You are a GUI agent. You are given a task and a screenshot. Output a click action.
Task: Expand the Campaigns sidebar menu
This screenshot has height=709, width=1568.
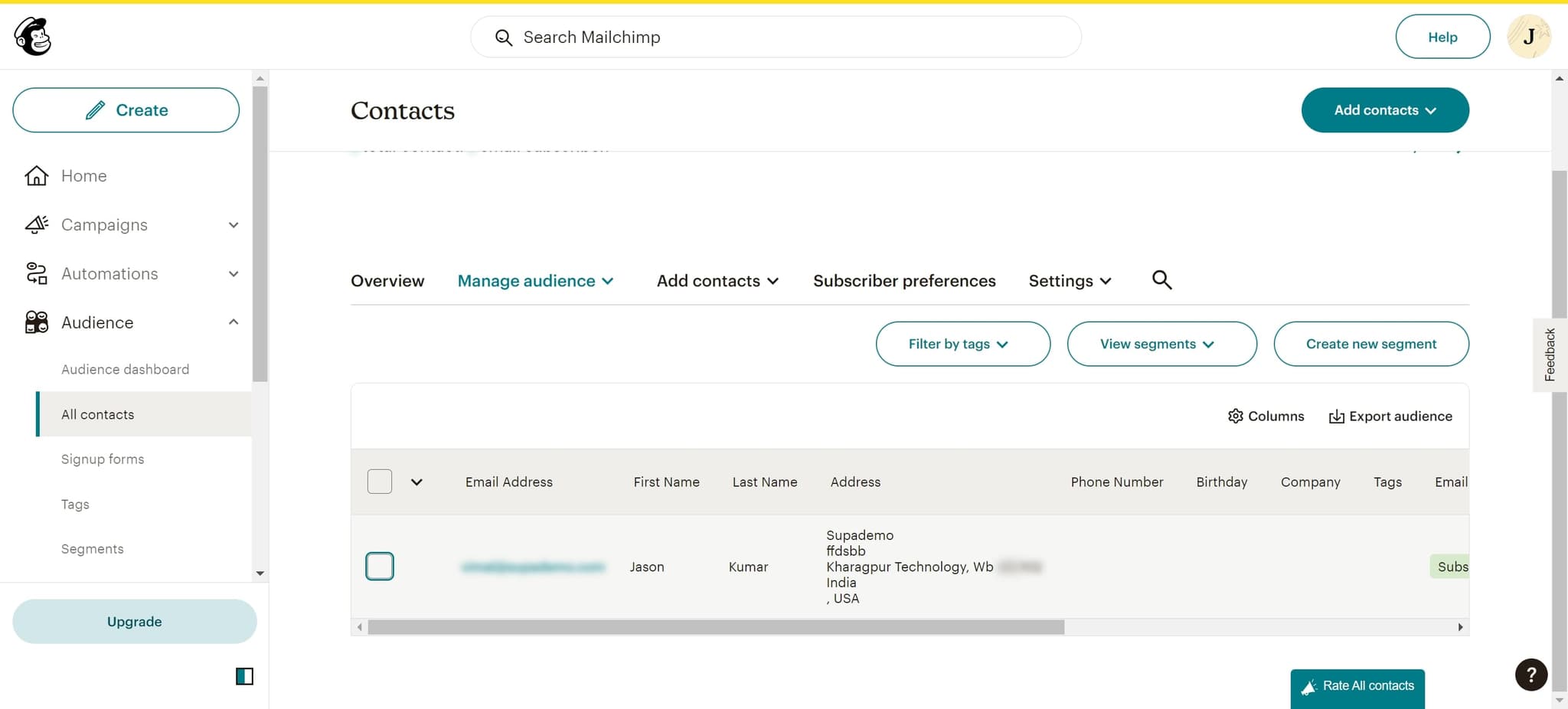[x=234, y=225]
